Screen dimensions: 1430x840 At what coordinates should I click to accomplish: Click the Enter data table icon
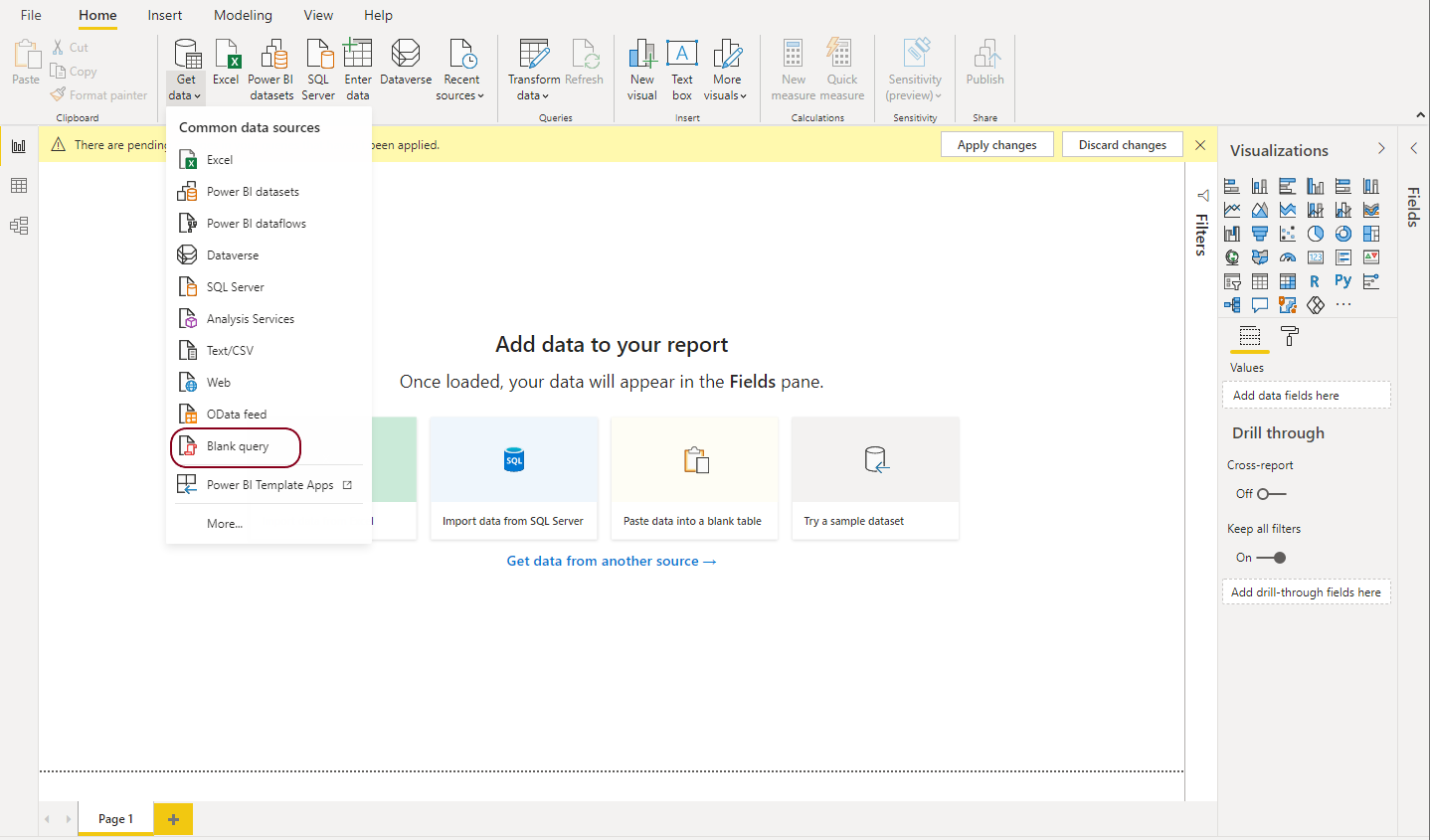[357, 54]
